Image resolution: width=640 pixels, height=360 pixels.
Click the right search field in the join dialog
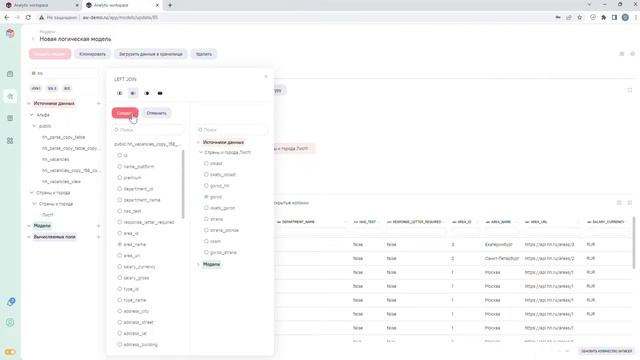click(232, 130)
